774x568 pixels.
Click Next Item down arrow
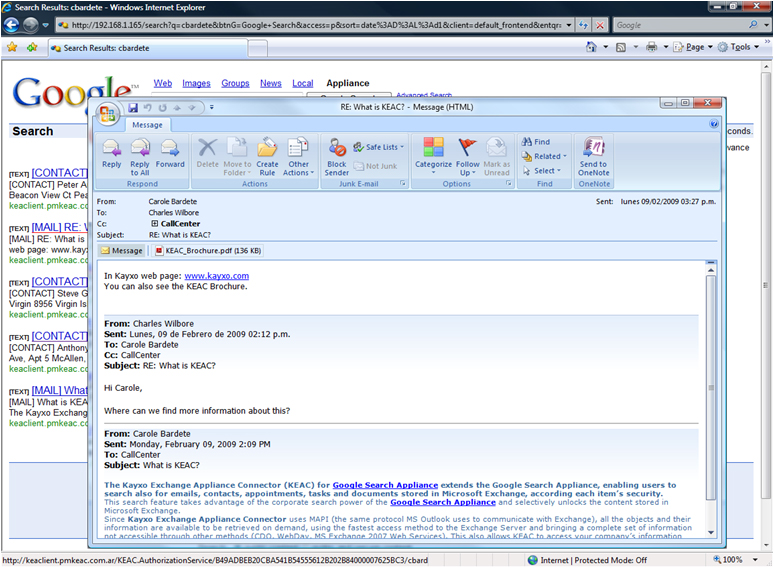pos(192,108)
